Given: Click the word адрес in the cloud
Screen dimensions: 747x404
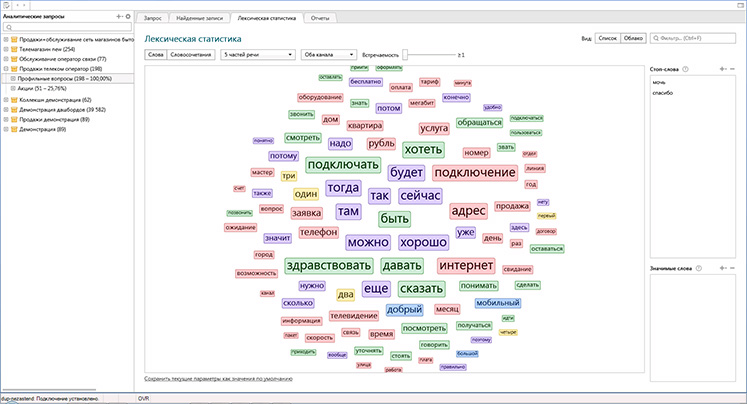Looking at the screenshot, I should (468, 211).
